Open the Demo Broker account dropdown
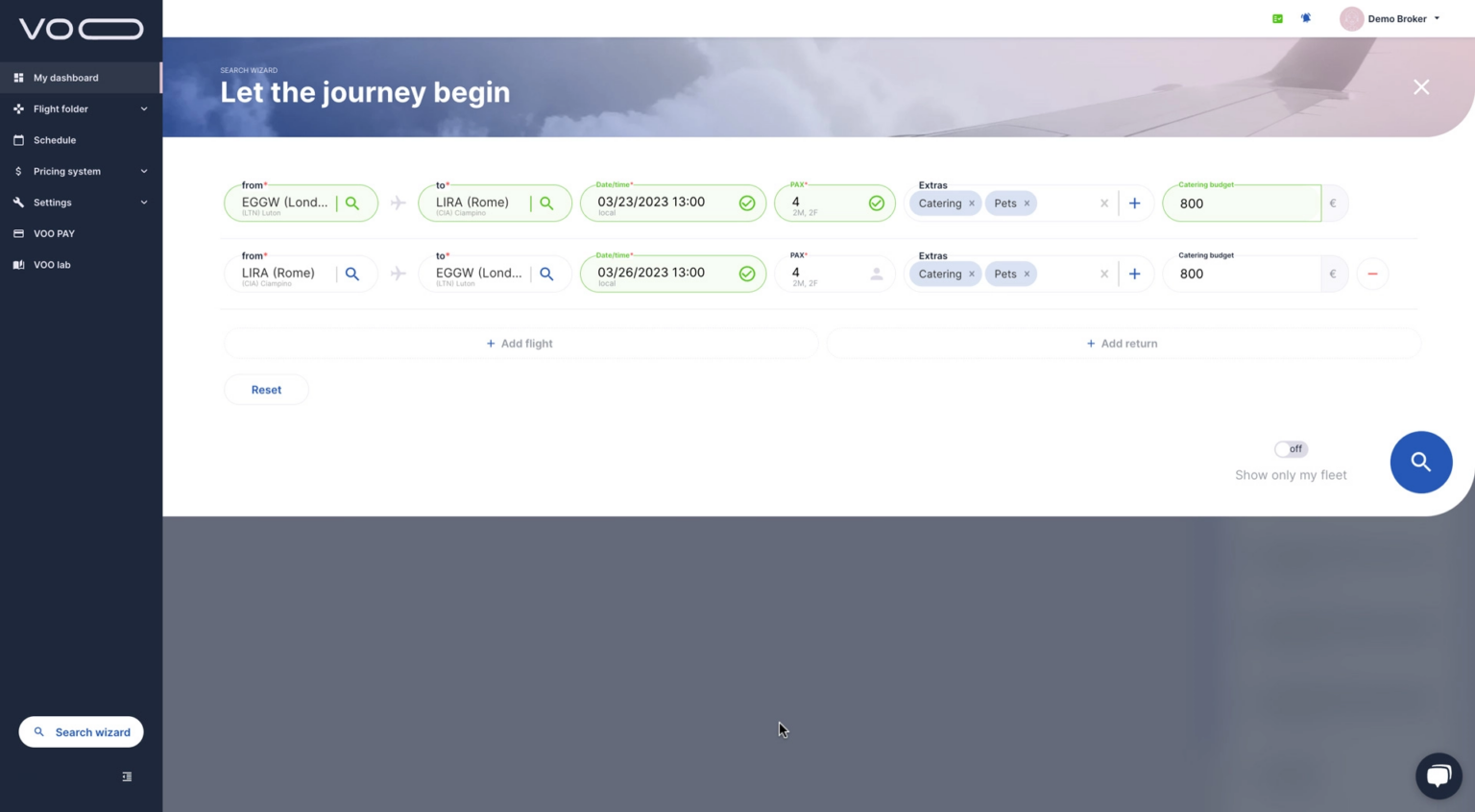Viewport: 1475px width, 812px height. tap(1390, 18)
